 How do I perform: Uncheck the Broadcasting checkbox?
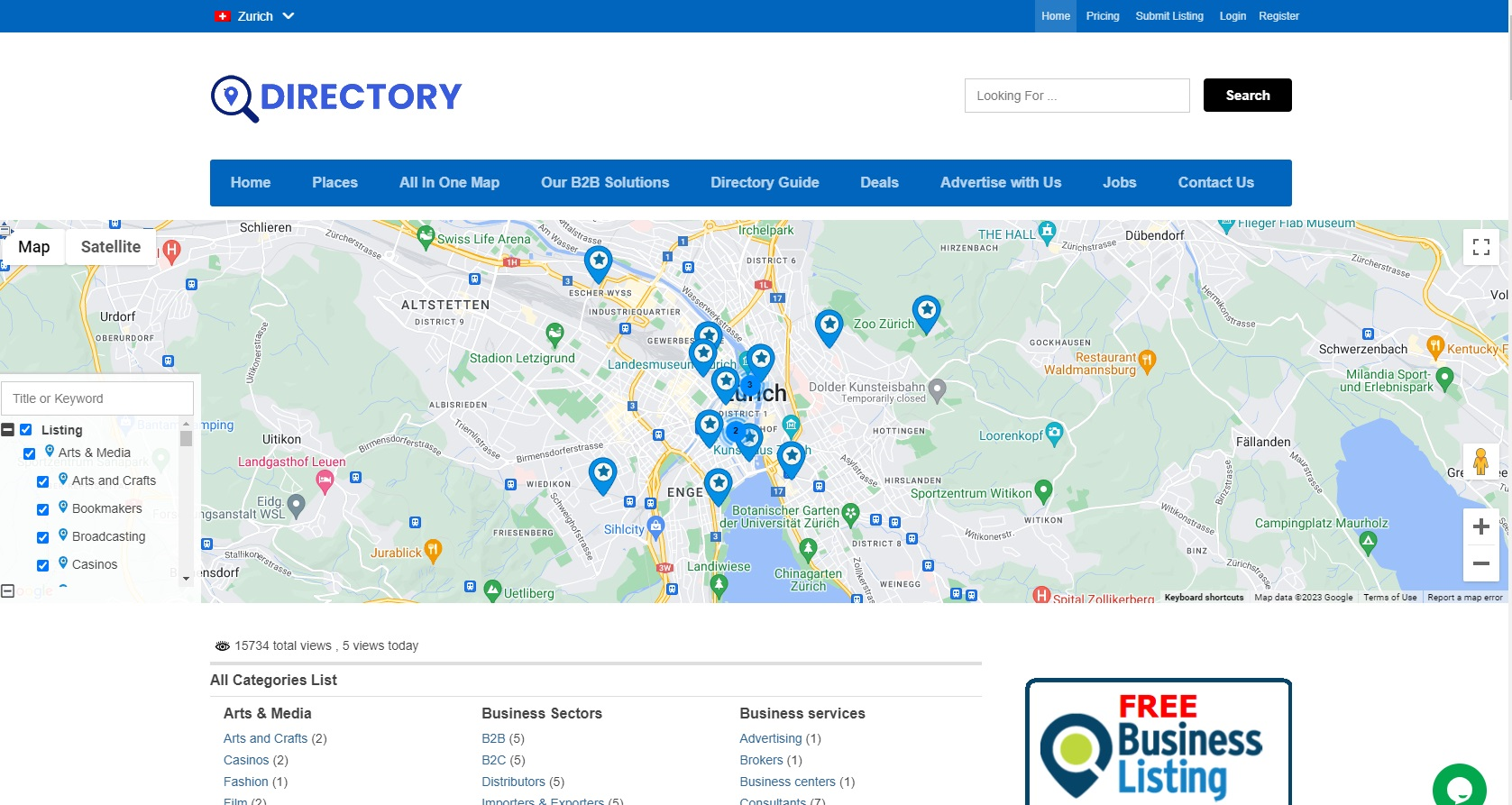[42, 537]
